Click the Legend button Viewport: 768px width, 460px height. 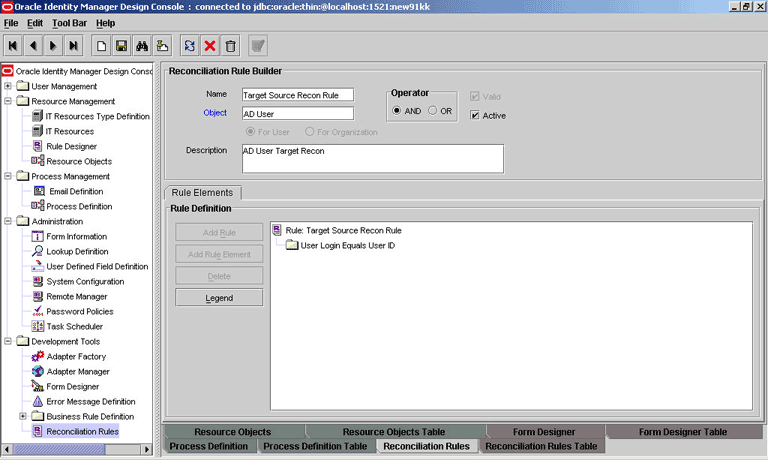click(x=219, y=298)
